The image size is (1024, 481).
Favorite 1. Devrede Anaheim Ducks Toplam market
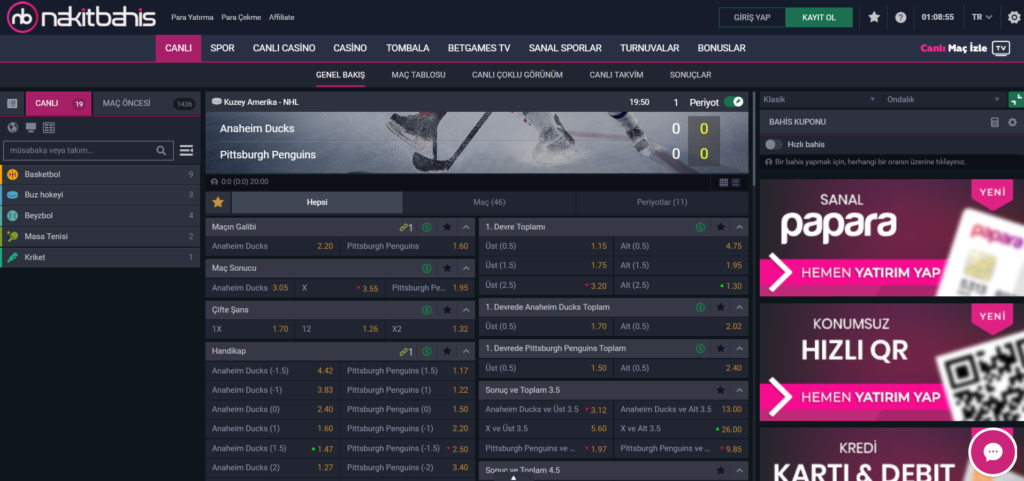click(x=720, y=307)
